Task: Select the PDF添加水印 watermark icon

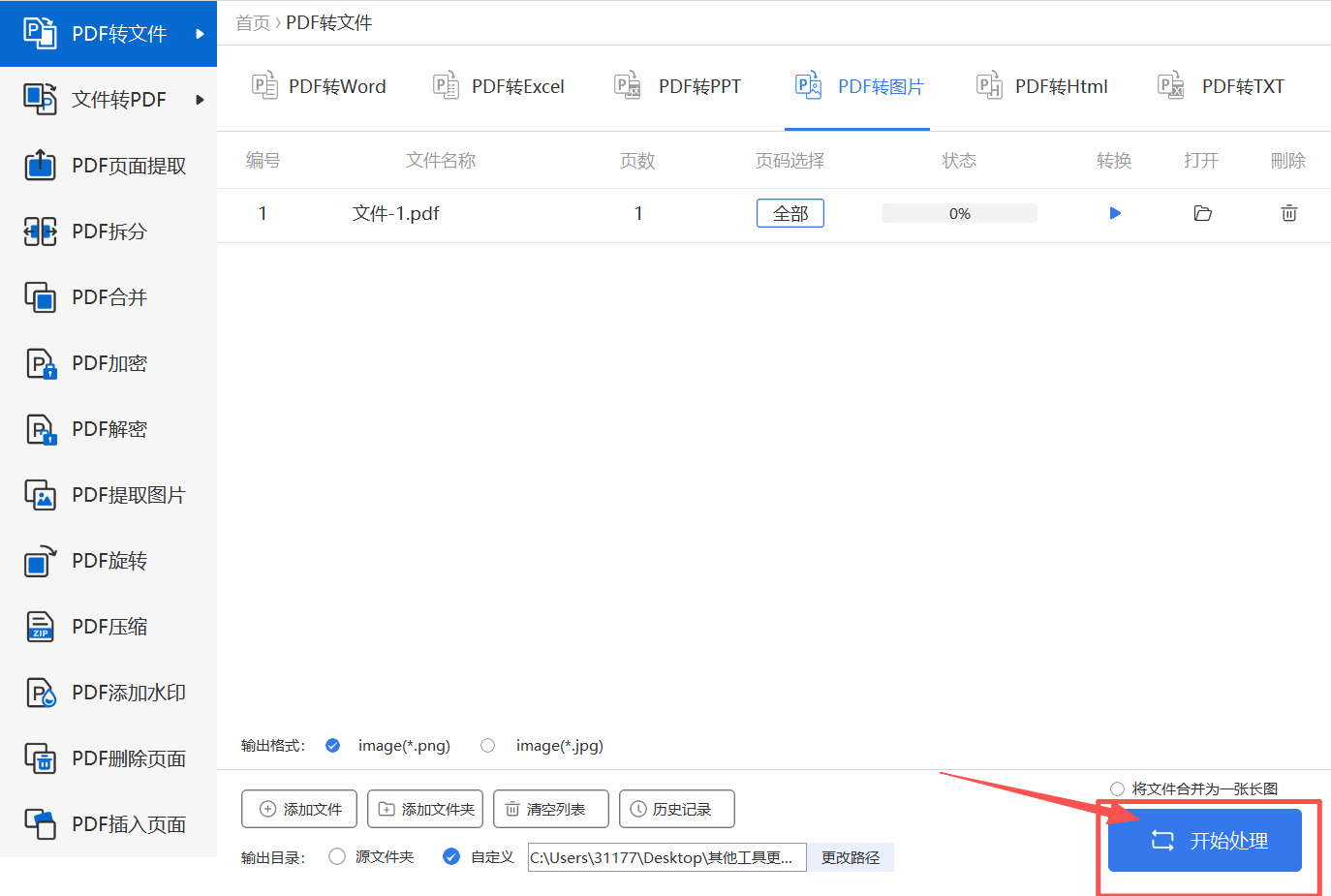Action: coord(40,693)
